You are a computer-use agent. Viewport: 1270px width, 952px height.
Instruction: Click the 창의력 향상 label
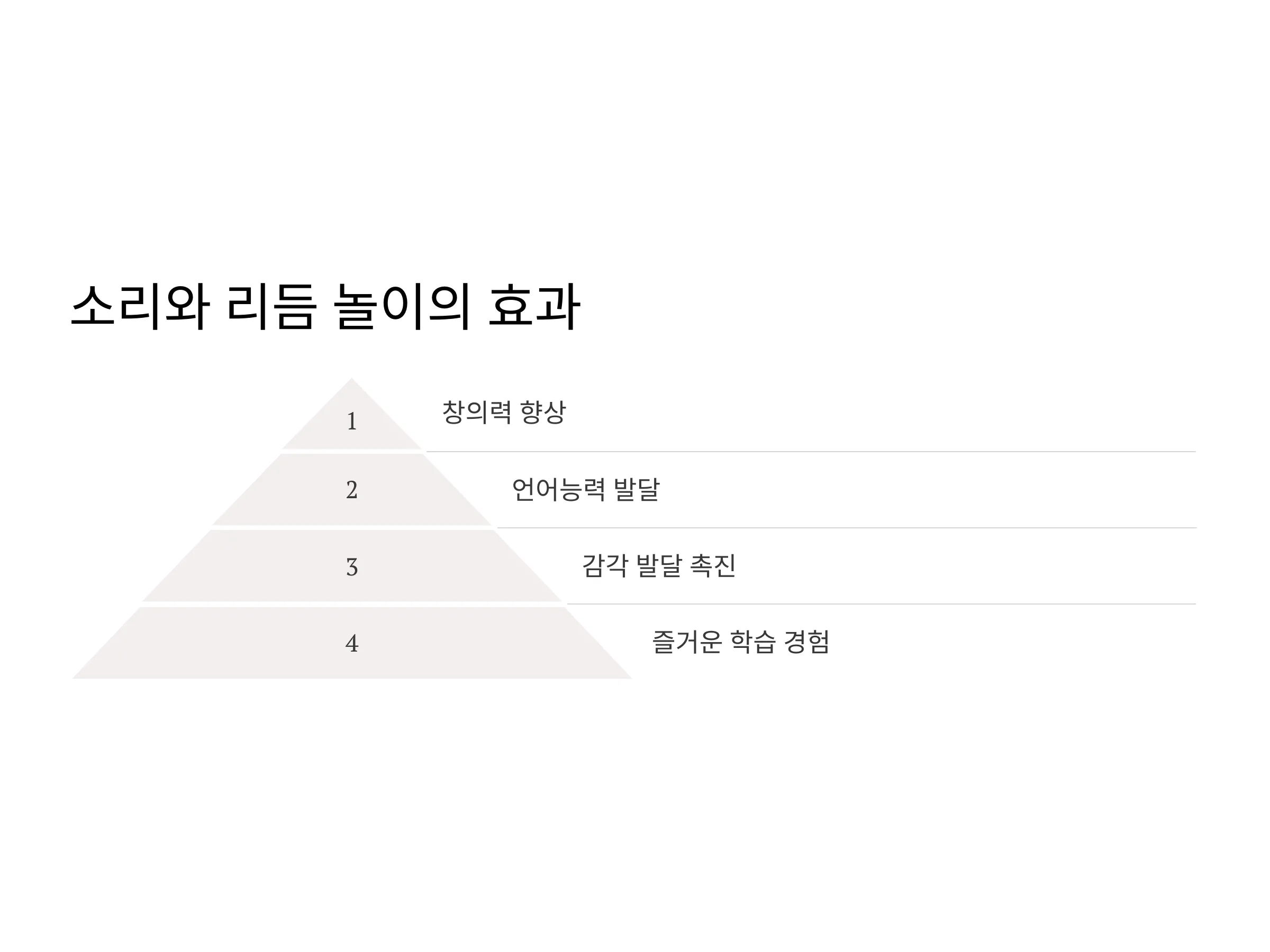[504, 412]
